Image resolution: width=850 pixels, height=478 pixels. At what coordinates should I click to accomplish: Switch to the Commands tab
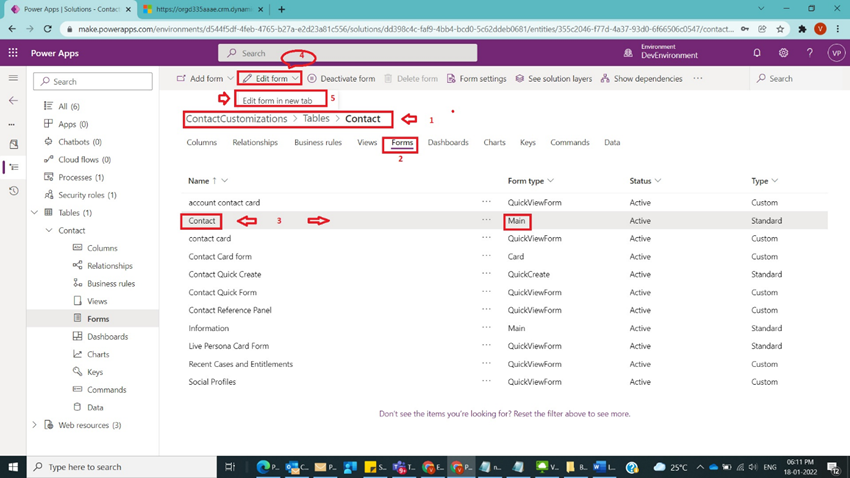570,143
